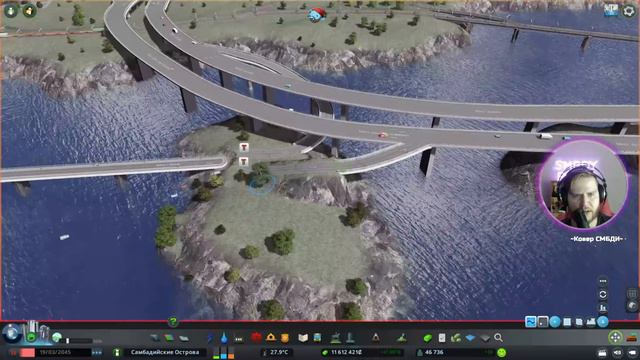This screenshot has width=640, height=360.
Task: Open the settings gear icon
Action: [629, 10]
